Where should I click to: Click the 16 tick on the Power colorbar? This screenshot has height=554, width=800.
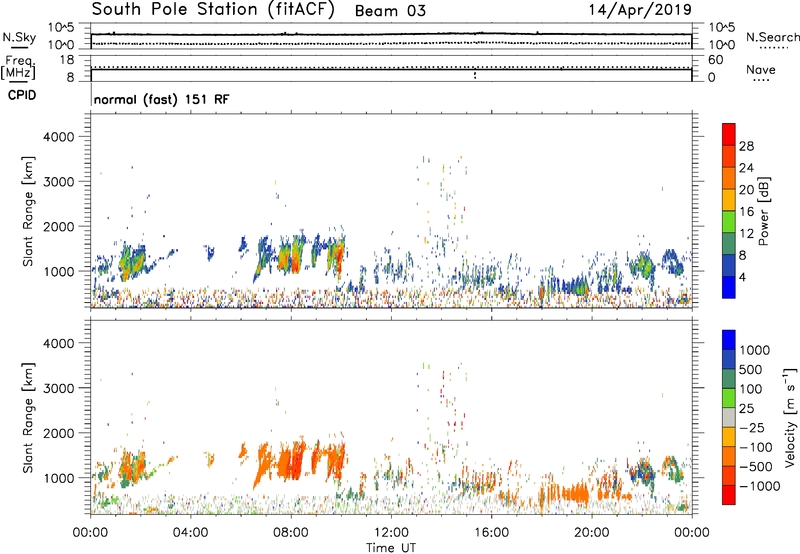746,212
